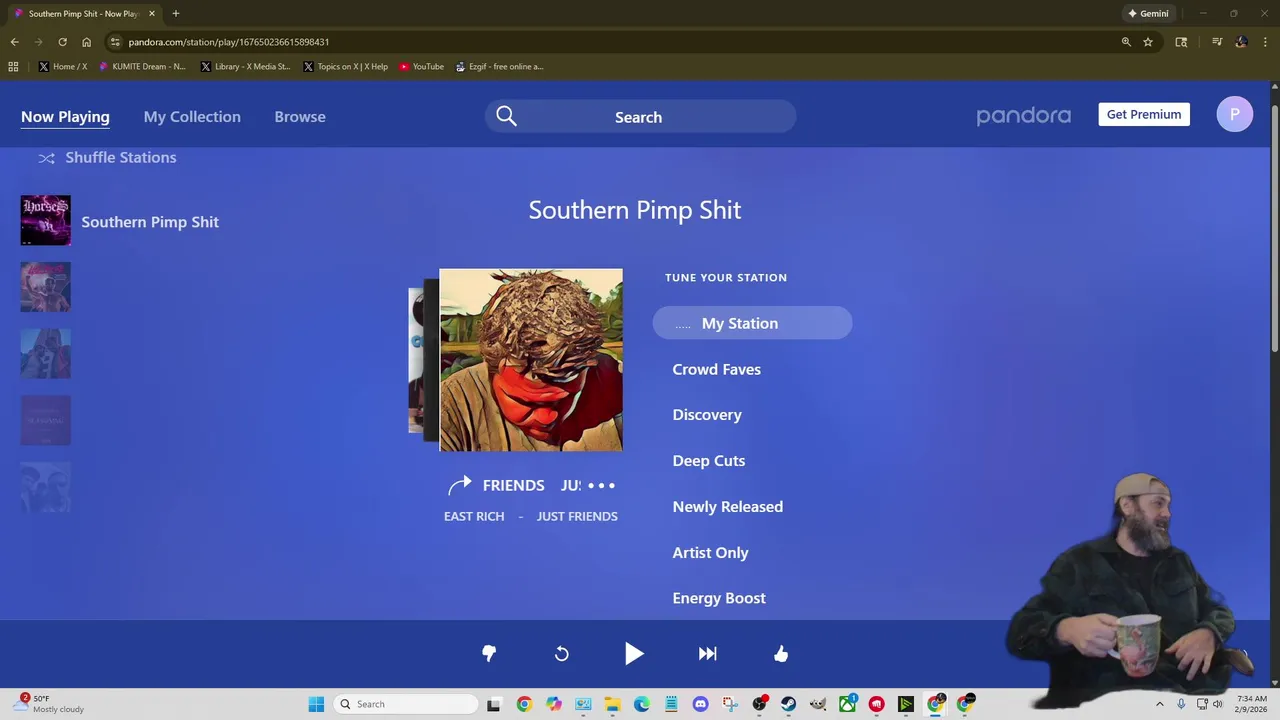Screen dimensions: 1280x720
Task: Open the Chrome three-dot menu
Action: (x=1265, y=42)
